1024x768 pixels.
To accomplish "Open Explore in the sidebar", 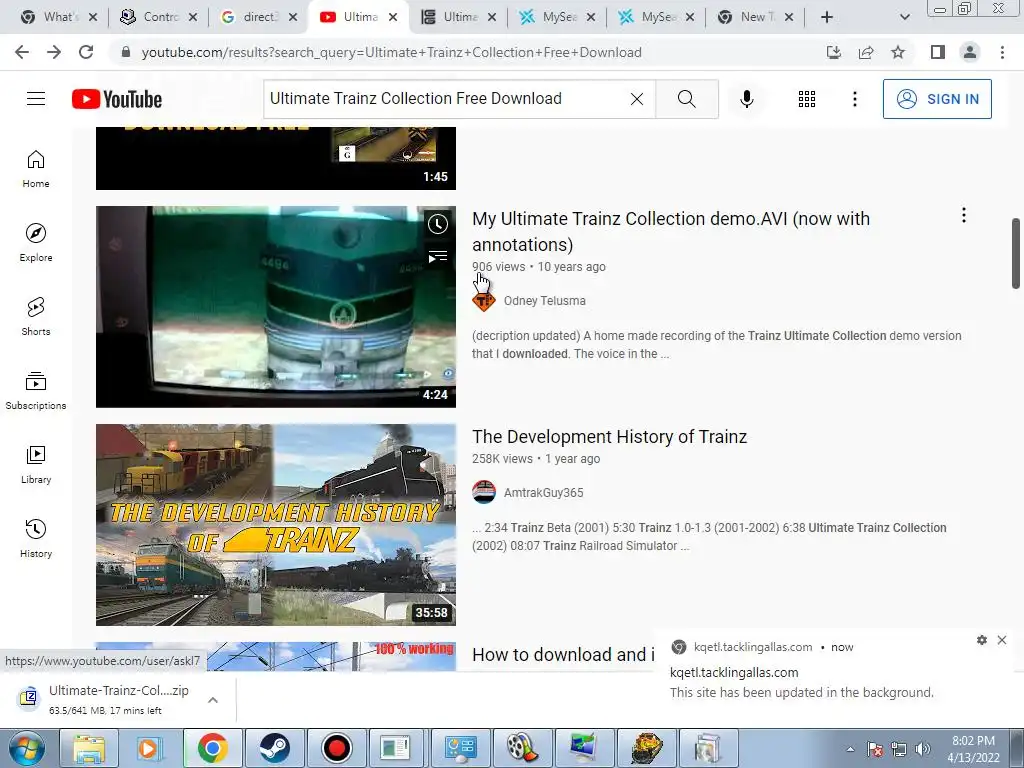I will click(x=36, y=243).
